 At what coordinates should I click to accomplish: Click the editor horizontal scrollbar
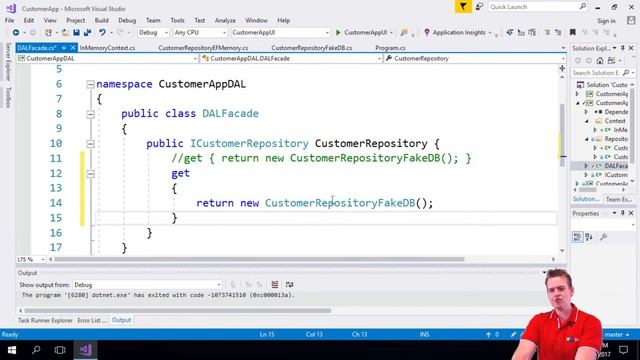pos(259,259)
